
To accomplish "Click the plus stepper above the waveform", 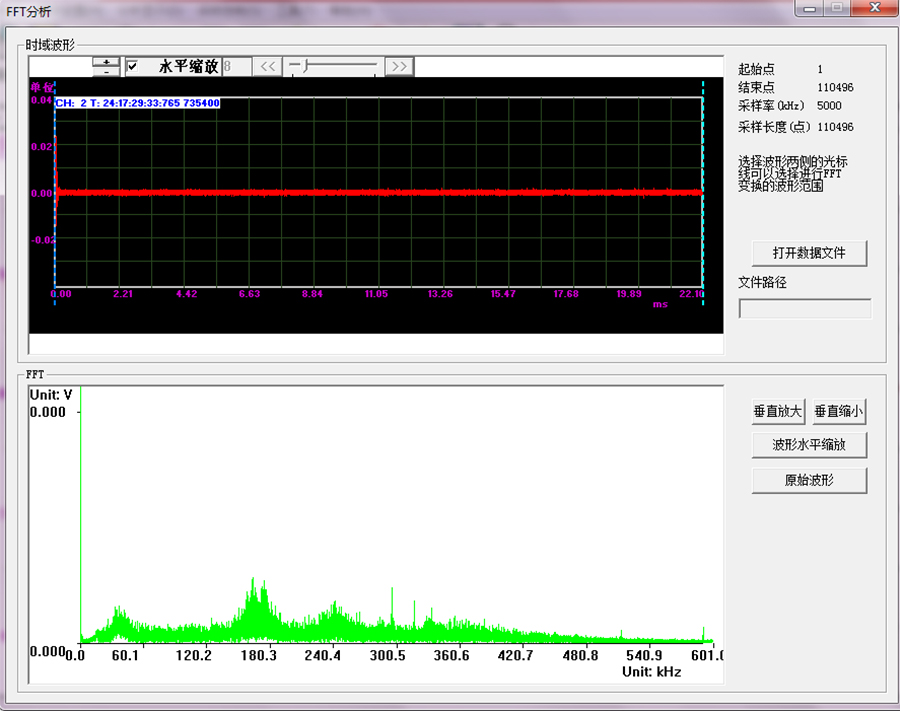I will click(106, 62).
